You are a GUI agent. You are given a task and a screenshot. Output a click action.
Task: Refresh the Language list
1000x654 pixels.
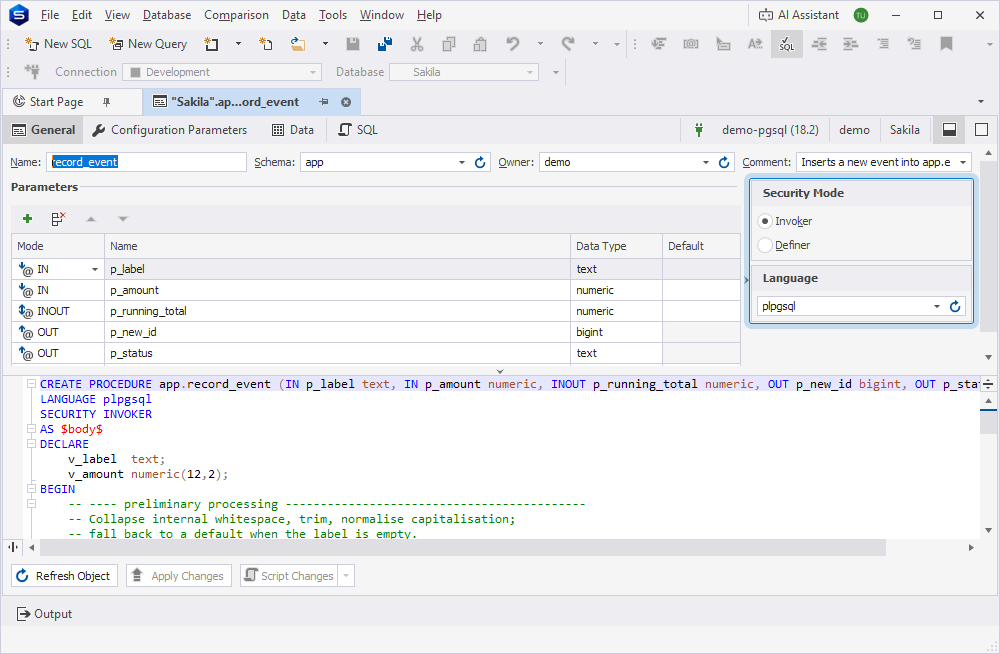tap(955, 306)
